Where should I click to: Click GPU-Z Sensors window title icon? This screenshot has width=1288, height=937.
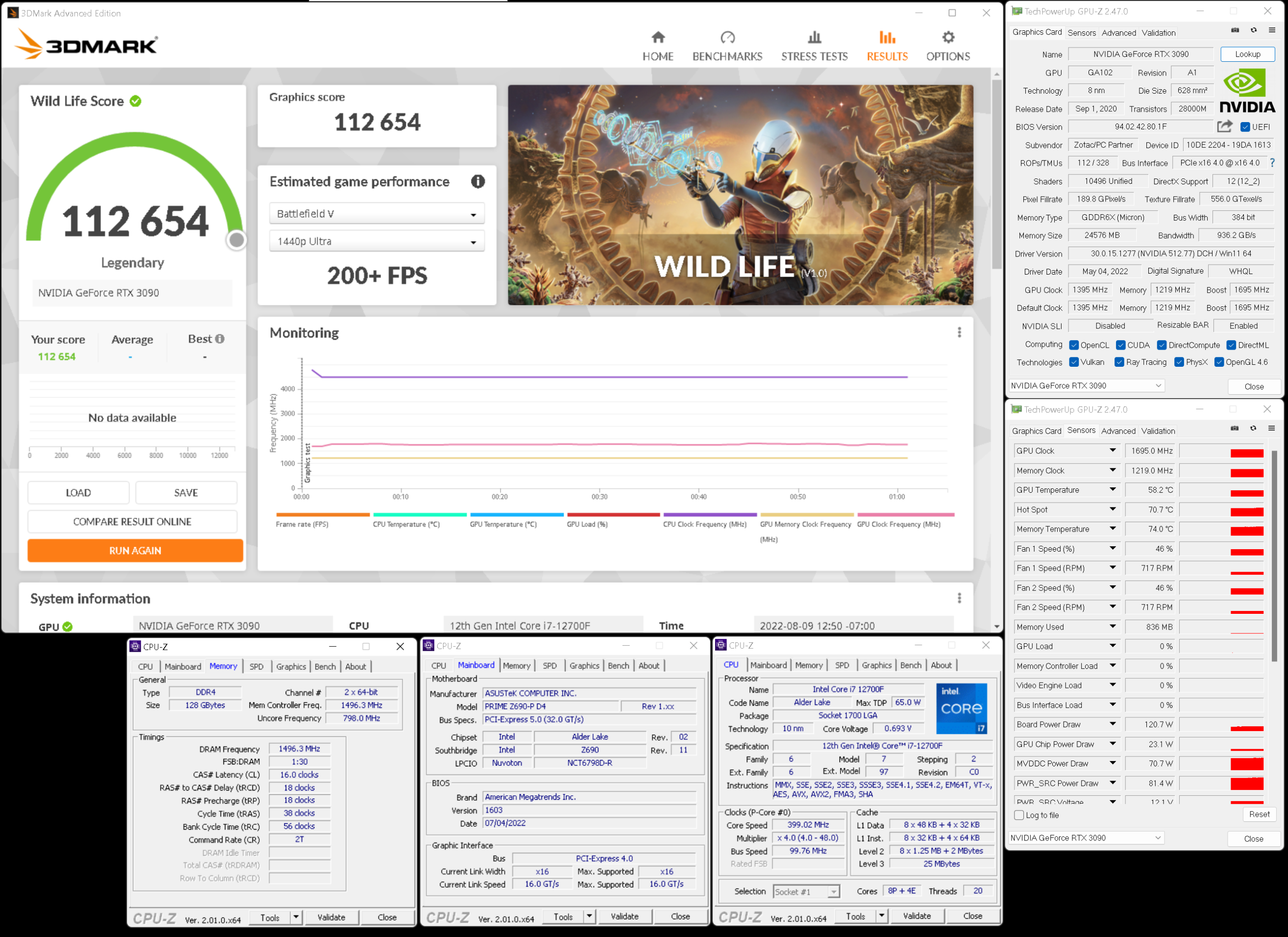[1016, 409]
